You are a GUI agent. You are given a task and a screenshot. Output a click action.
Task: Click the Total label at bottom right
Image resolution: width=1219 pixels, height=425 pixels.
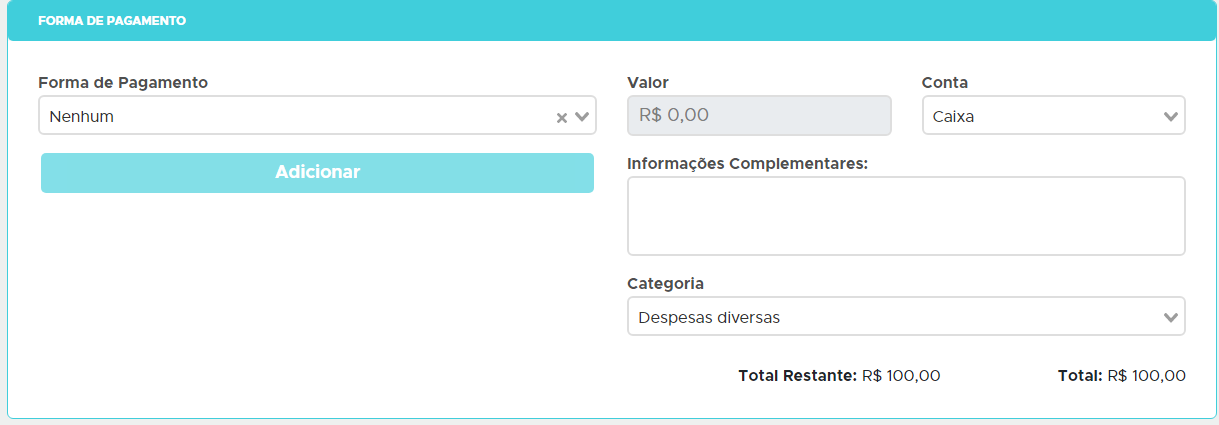pos(1079,376)
